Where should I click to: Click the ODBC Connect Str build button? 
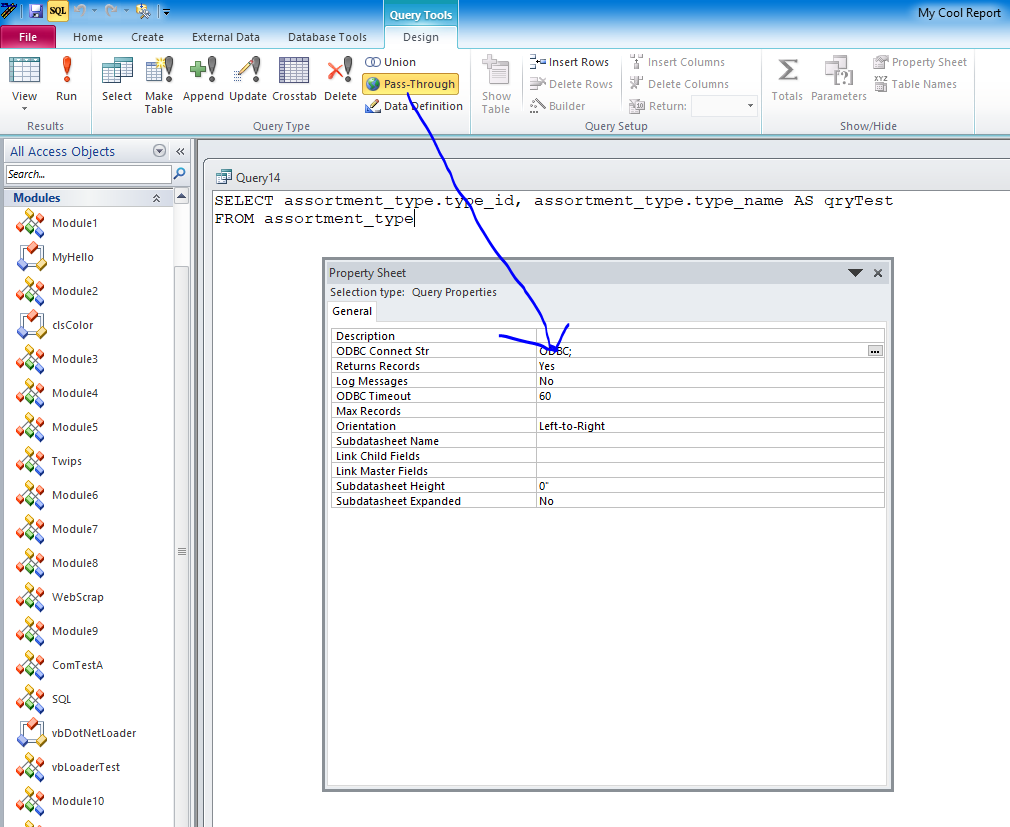pos(875,351)
